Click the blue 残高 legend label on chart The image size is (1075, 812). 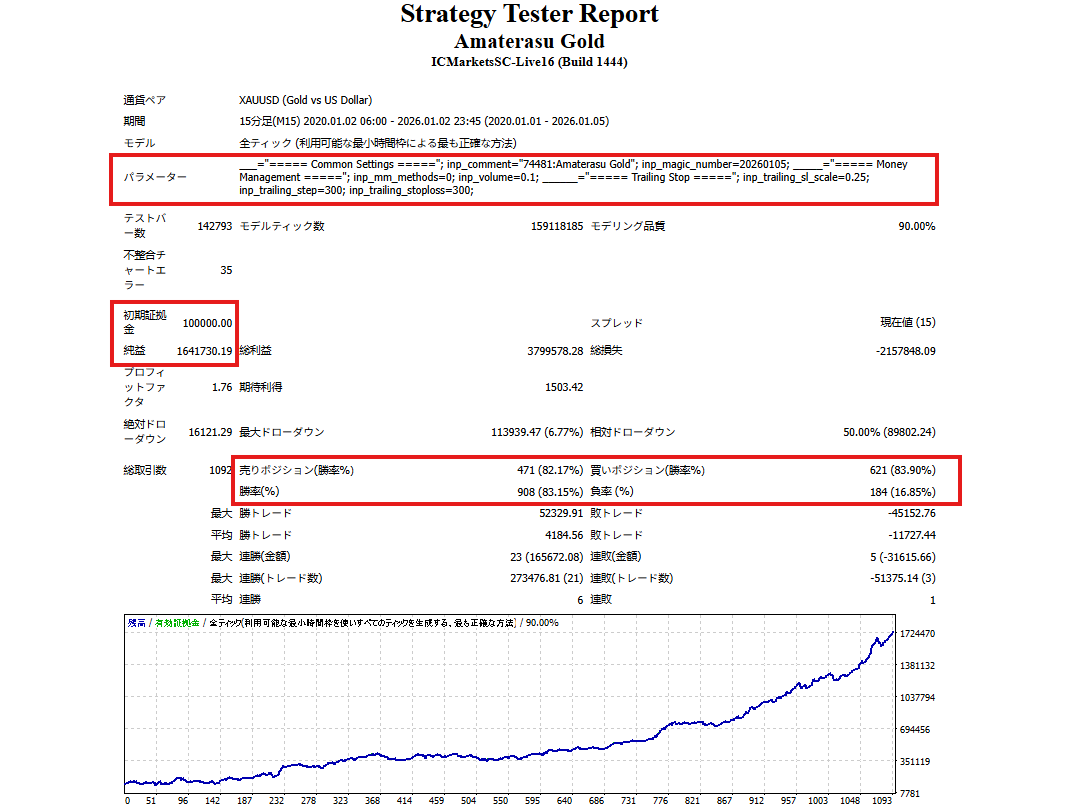pos(136,623)
